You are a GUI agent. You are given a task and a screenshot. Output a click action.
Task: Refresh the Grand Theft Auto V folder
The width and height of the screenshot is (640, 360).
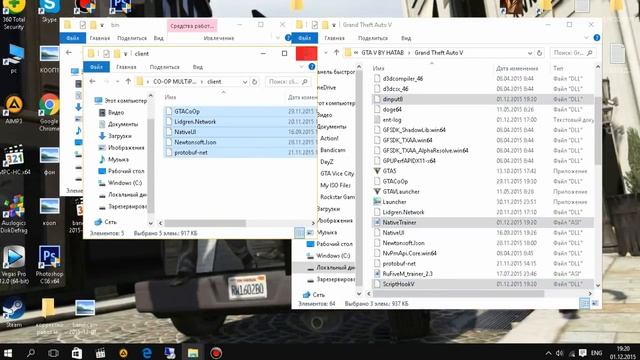pyautogui.click(x=539, y=53)
